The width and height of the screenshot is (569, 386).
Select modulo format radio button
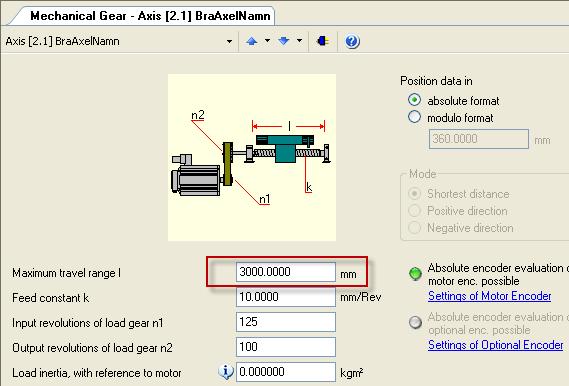coord(414,117)
